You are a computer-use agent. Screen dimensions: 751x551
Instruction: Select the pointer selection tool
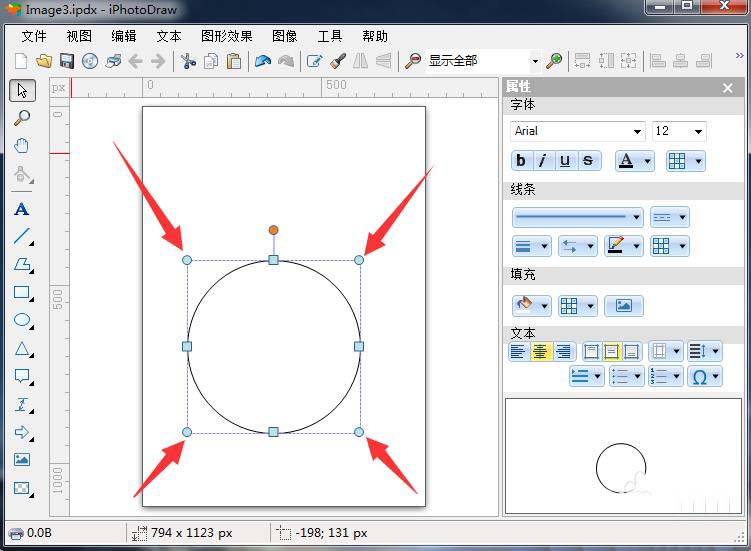tap(22, 90)
